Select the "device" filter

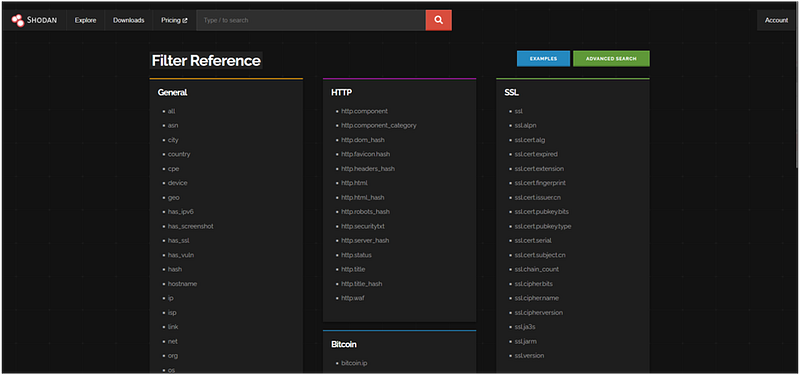[x=178, y=183]
